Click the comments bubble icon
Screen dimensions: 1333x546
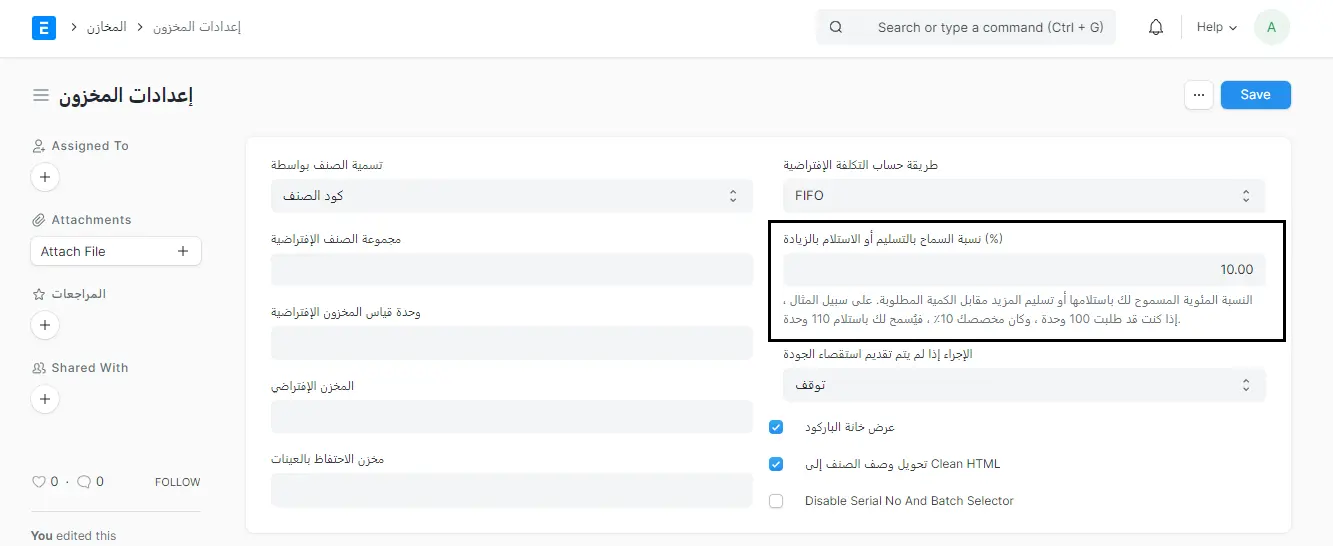pos(84,482)
